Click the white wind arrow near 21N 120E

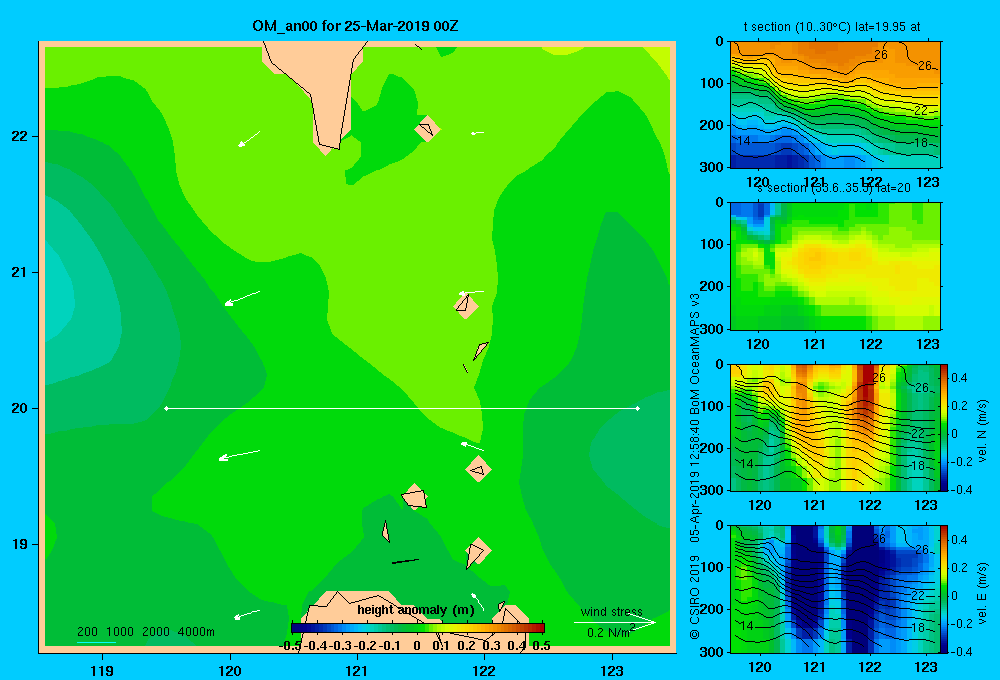coord(242,298)
